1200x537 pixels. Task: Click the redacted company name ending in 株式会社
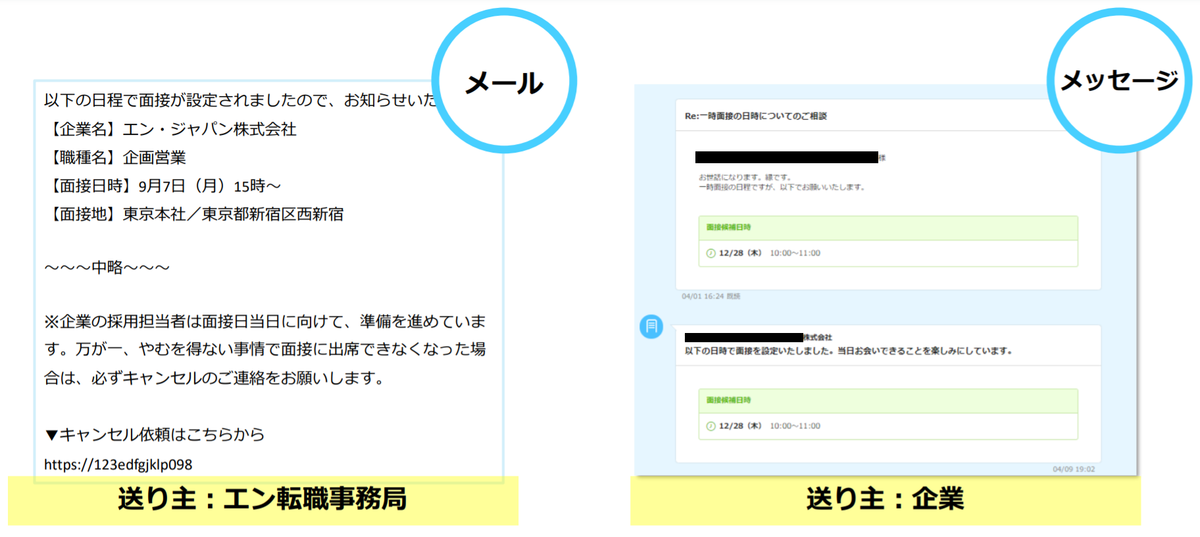tap(758, 338)
